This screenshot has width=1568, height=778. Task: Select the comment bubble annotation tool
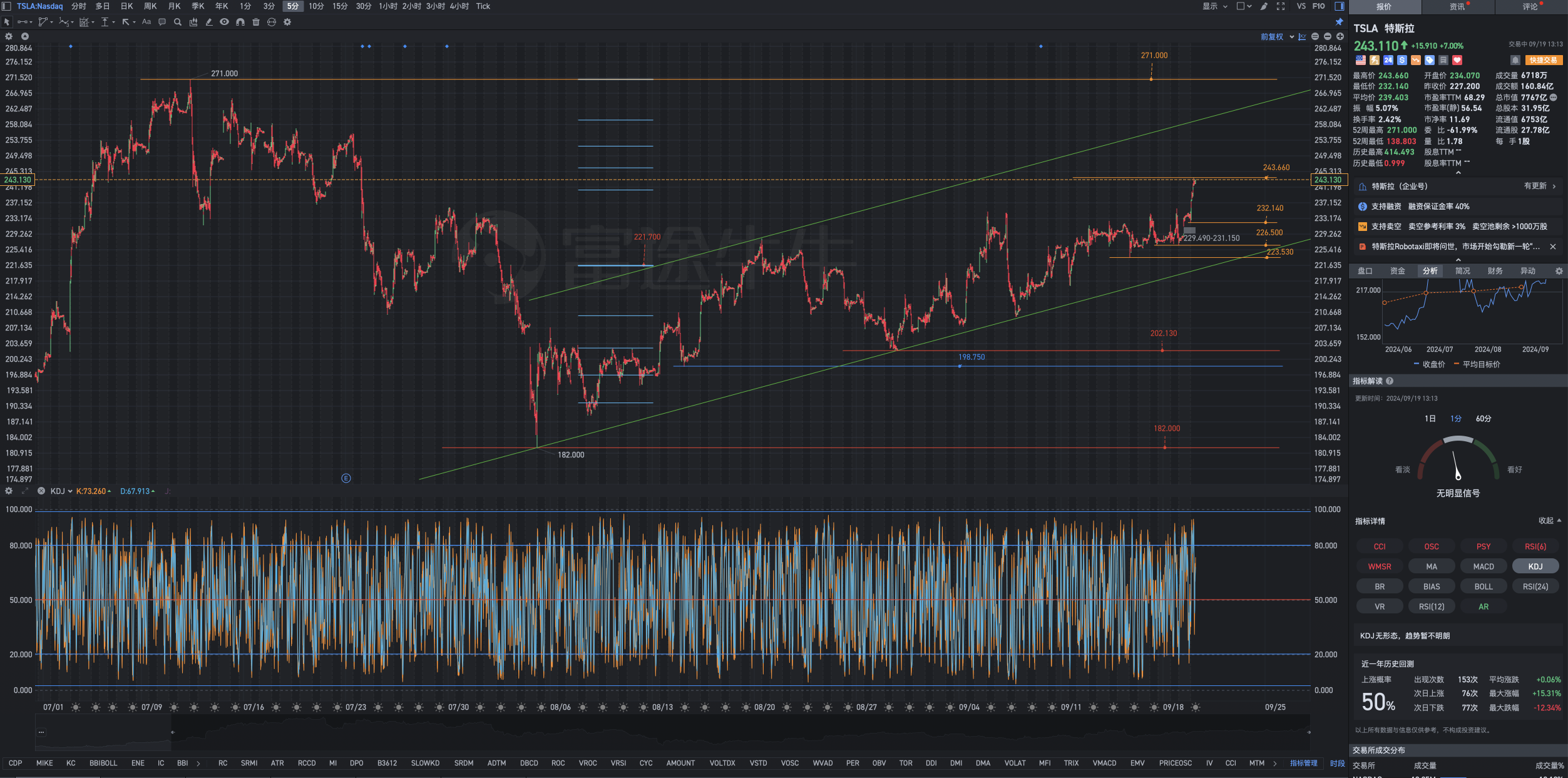point(162,22)
